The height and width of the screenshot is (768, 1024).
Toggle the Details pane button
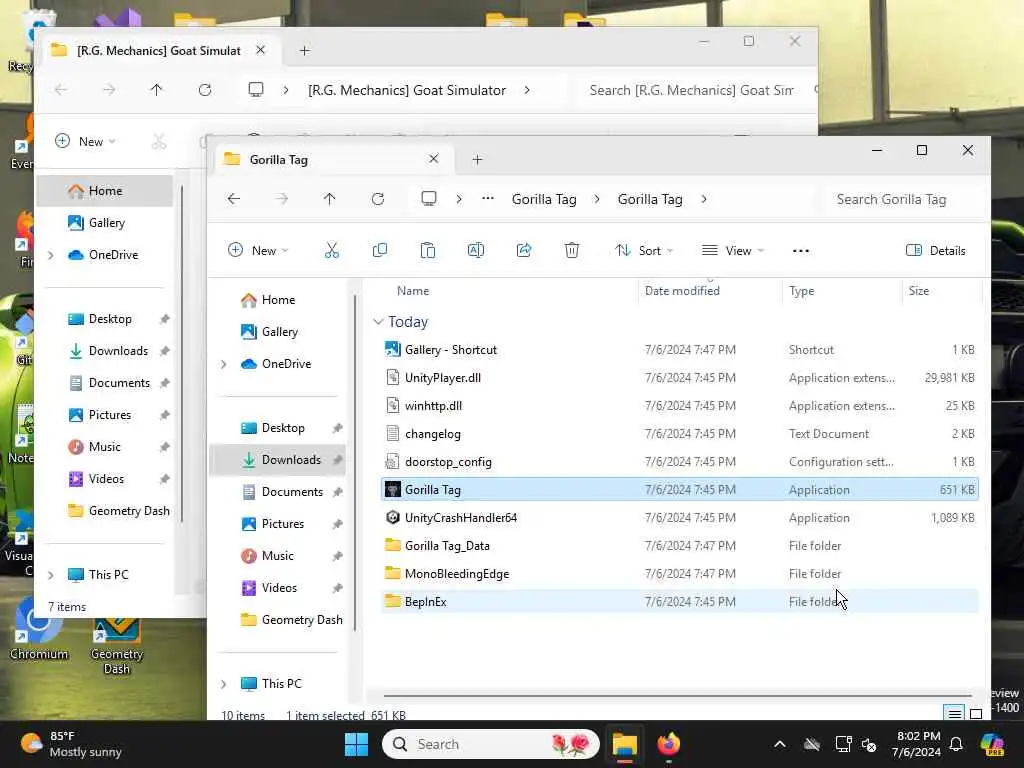936,251
